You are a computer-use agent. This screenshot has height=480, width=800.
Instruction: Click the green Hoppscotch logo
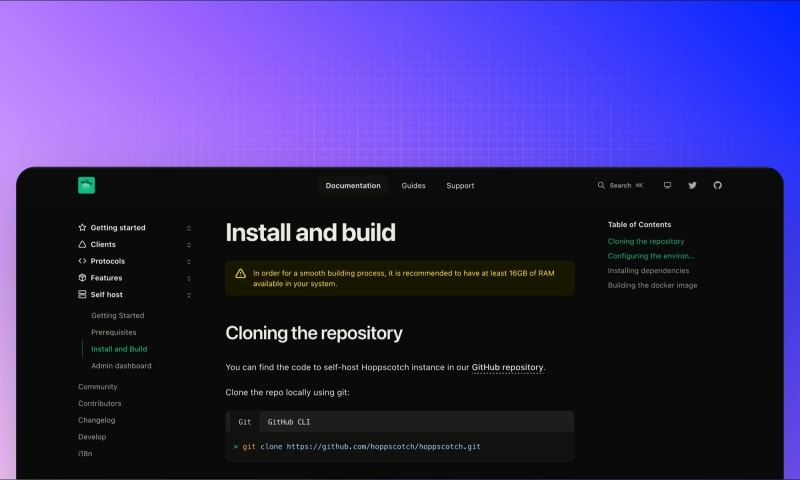(x=86, y=185)
